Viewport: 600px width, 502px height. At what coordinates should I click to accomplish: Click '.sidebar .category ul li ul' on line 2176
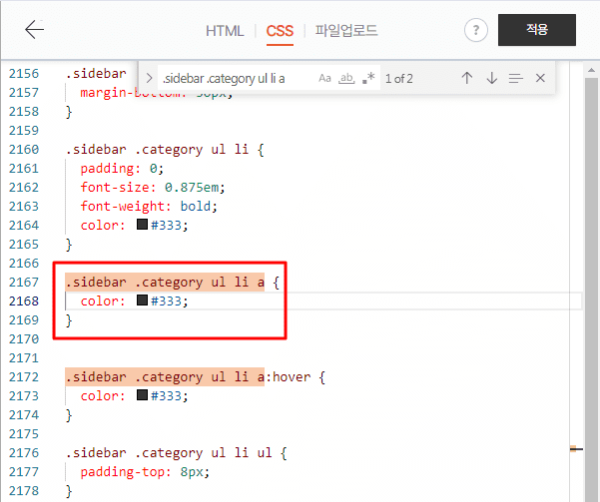click(x=169, y=453)
